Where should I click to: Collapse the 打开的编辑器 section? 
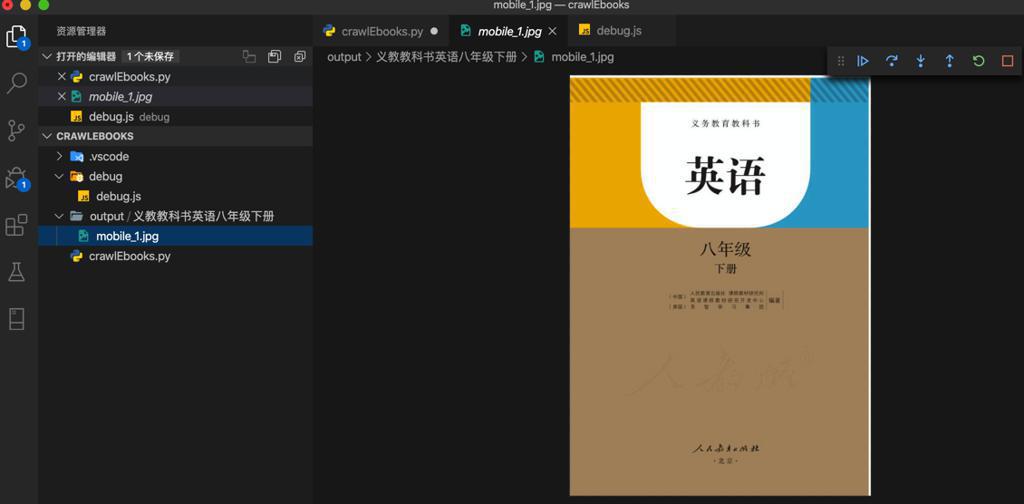(47, 57)
